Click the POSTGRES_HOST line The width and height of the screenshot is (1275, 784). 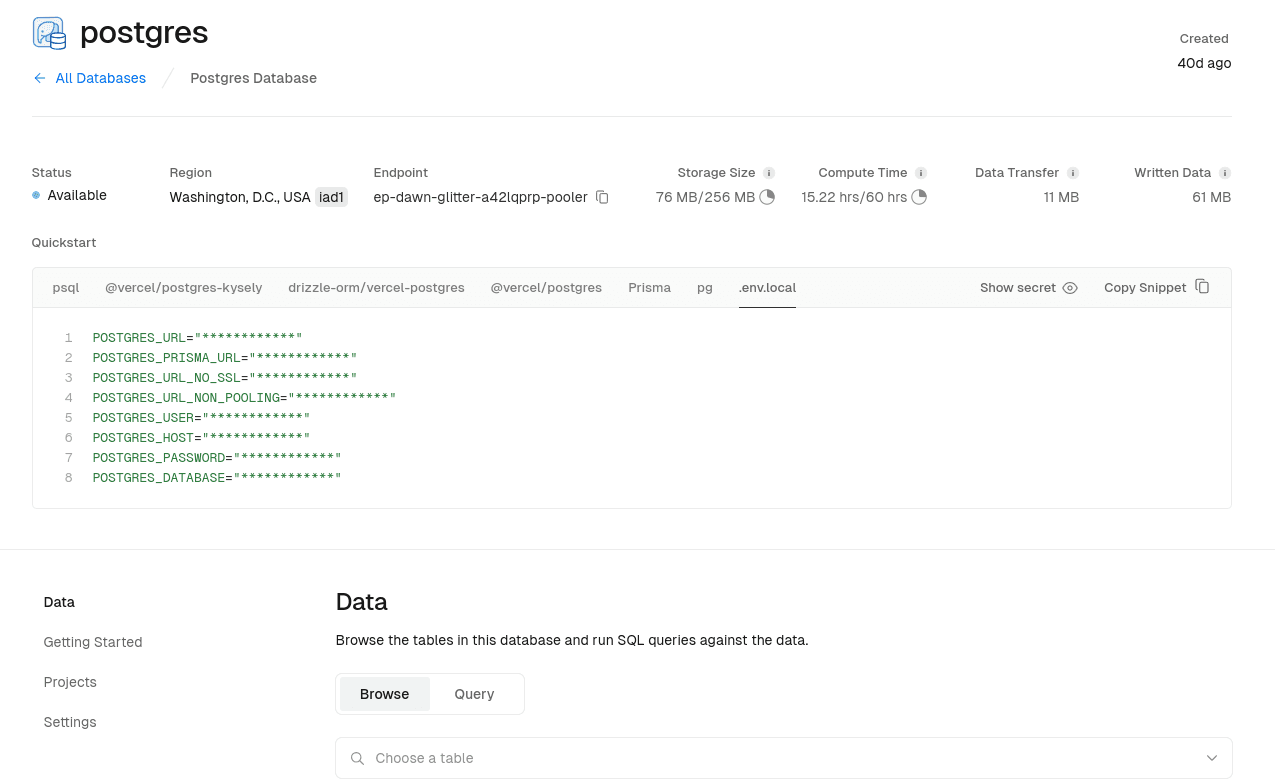[x=201, y=438]
